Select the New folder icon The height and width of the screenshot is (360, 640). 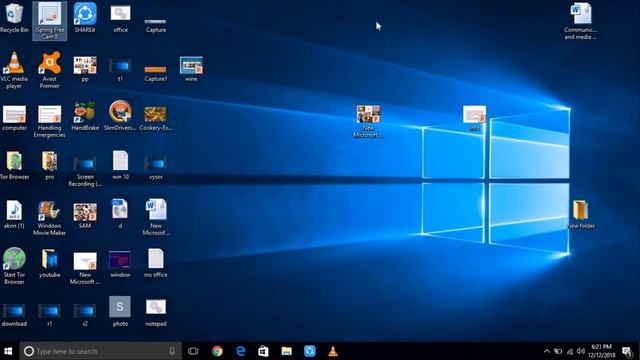(x=580, y=214)
